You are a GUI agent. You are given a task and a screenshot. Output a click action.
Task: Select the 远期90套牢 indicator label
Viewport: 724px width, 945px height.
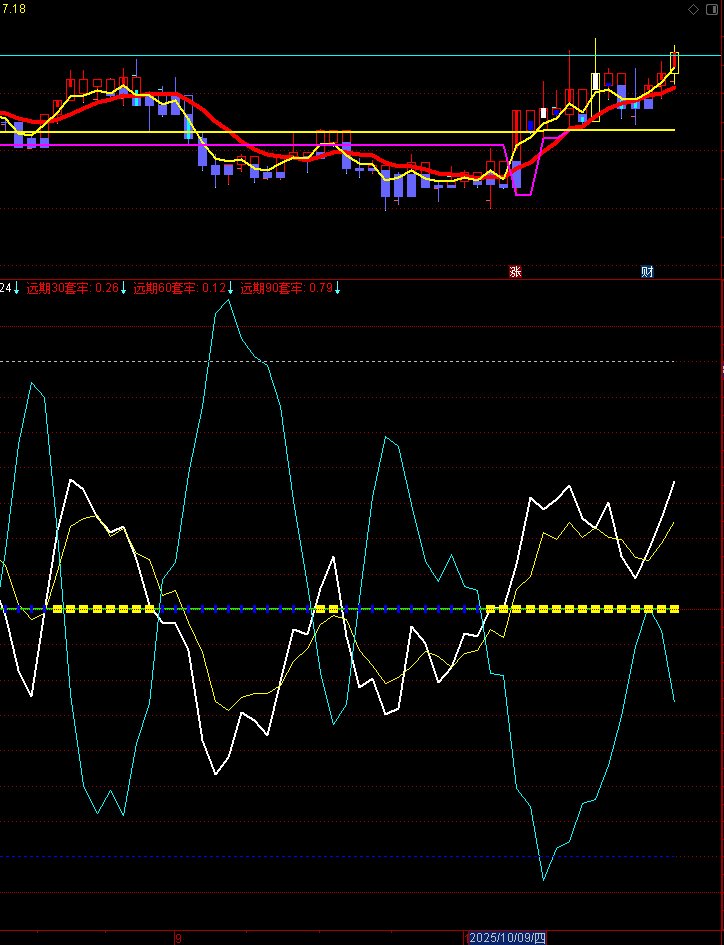pyautogui.click(x=273, y=288)
